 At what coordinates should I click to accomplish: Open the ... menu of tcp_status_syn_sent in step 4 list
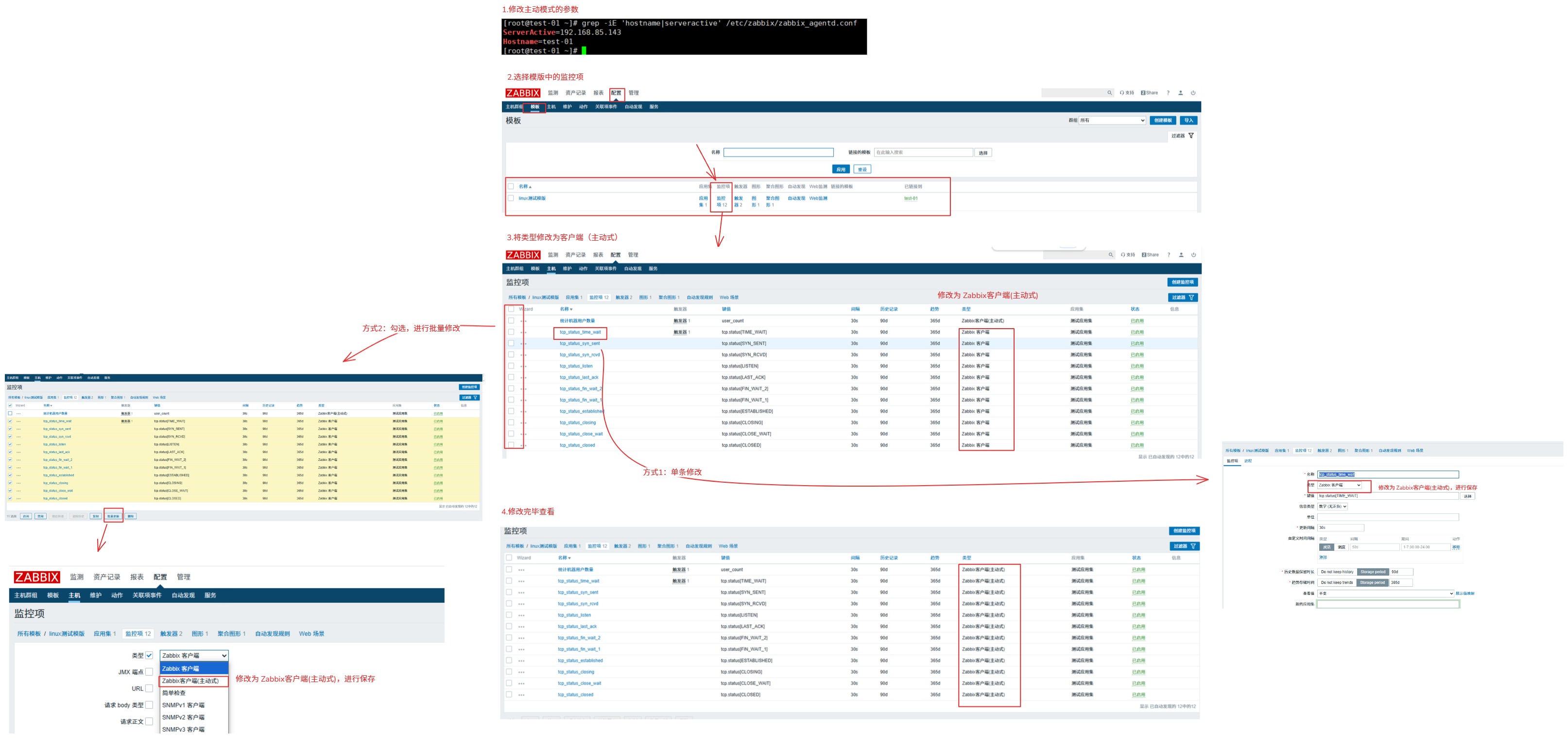(522, 593)
